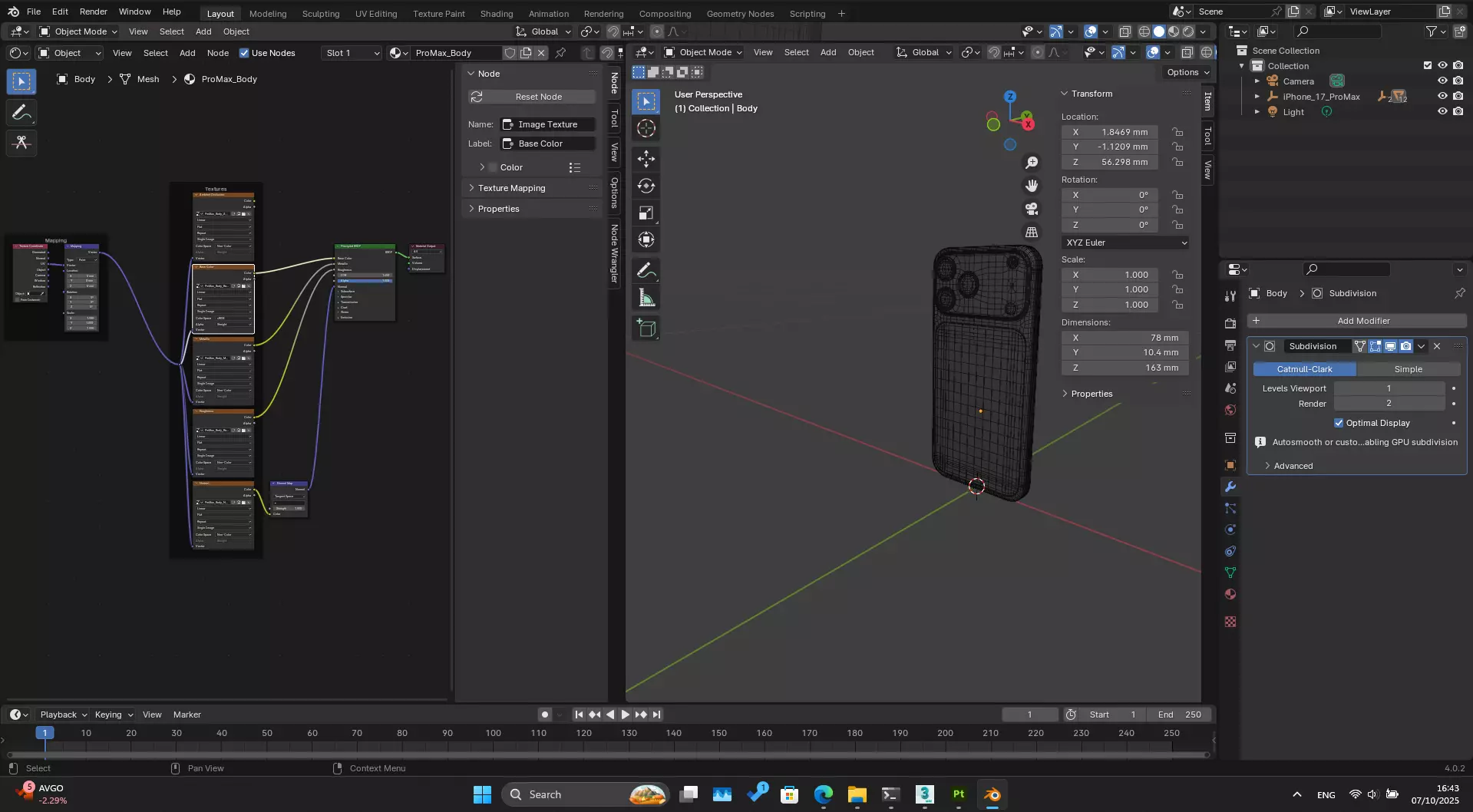The width and height of the screenshot is (1473, 812).
Task: Lock the Location X value
Action: 1177,132
